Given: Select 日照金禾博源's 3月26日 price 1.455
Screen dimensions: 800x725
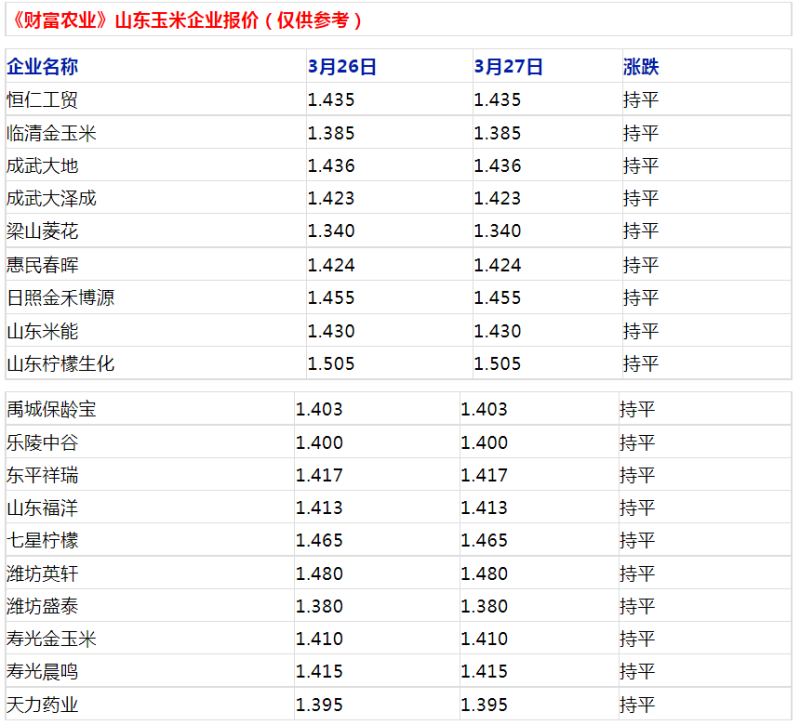Looking at the screenshot, I should (x=331, y=297).
